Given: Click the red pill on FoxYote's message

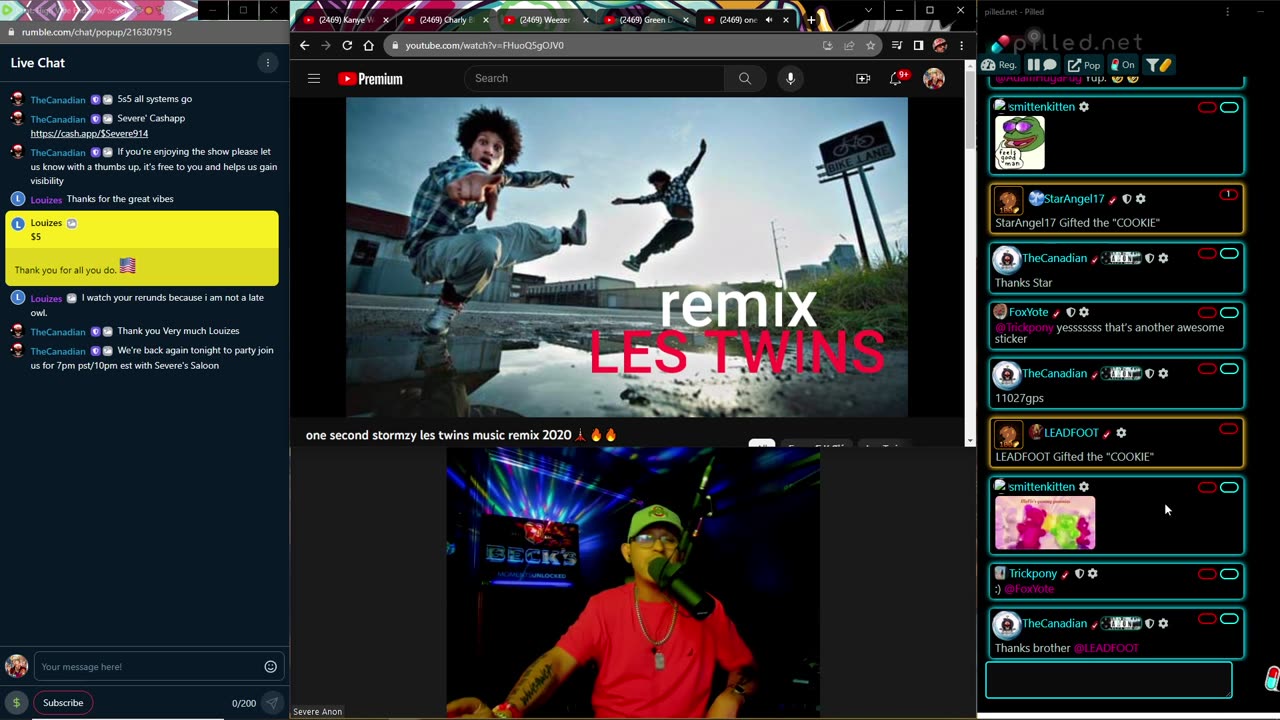Looking at the screenshot, I should coord(1207,313).
